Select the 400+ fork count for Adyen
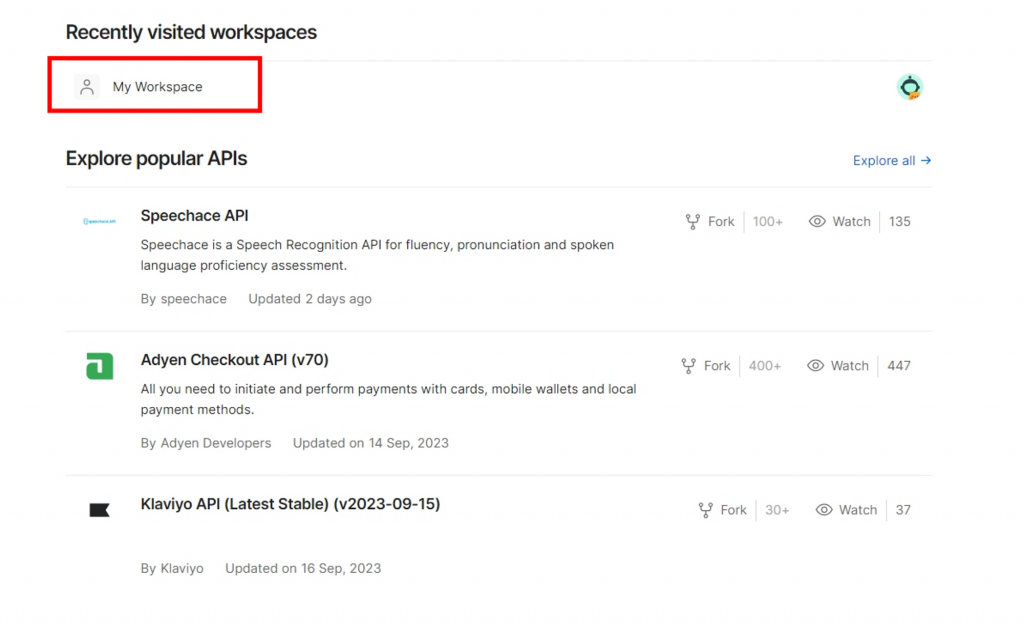This screenshot has height=638, width=1024. point(765,366)
